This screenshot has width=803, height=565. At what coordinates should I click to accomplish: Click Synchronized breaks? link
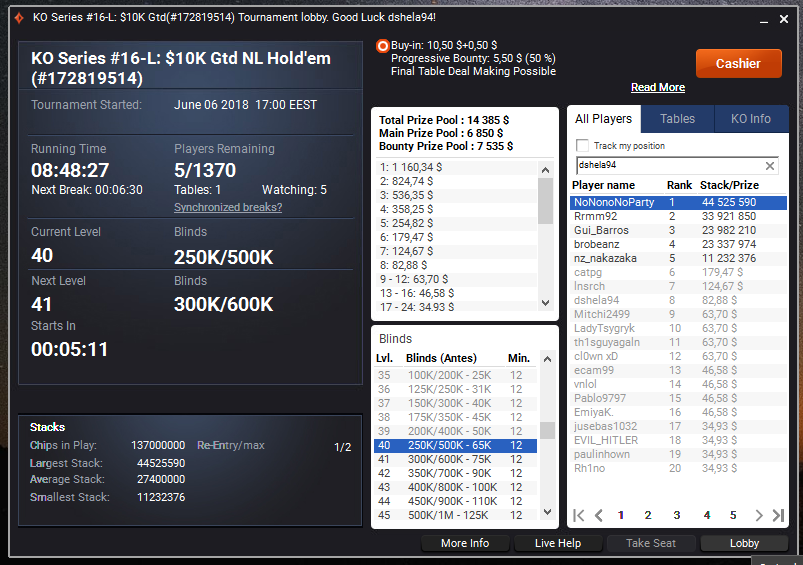point(228,207)
